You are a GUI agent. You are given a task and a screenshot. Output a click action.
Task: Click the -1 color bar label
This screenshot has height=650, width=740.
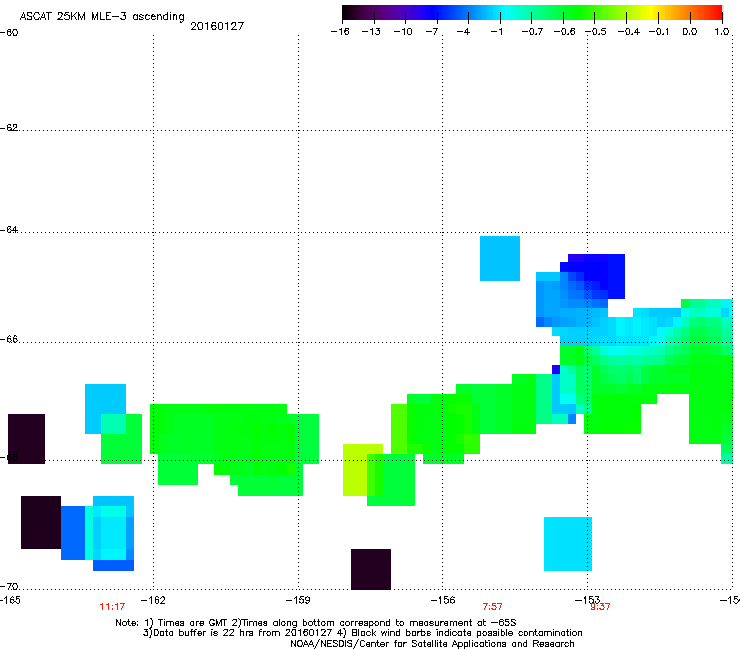coord(496,32)
